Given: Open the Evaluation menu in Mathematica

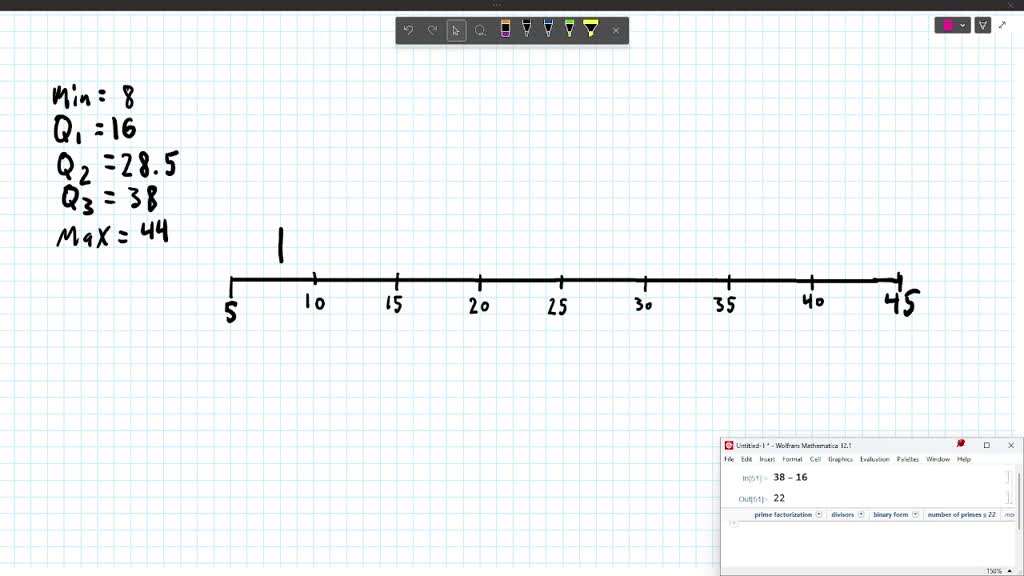Looking at the screenshot, I should click(876, 459).
